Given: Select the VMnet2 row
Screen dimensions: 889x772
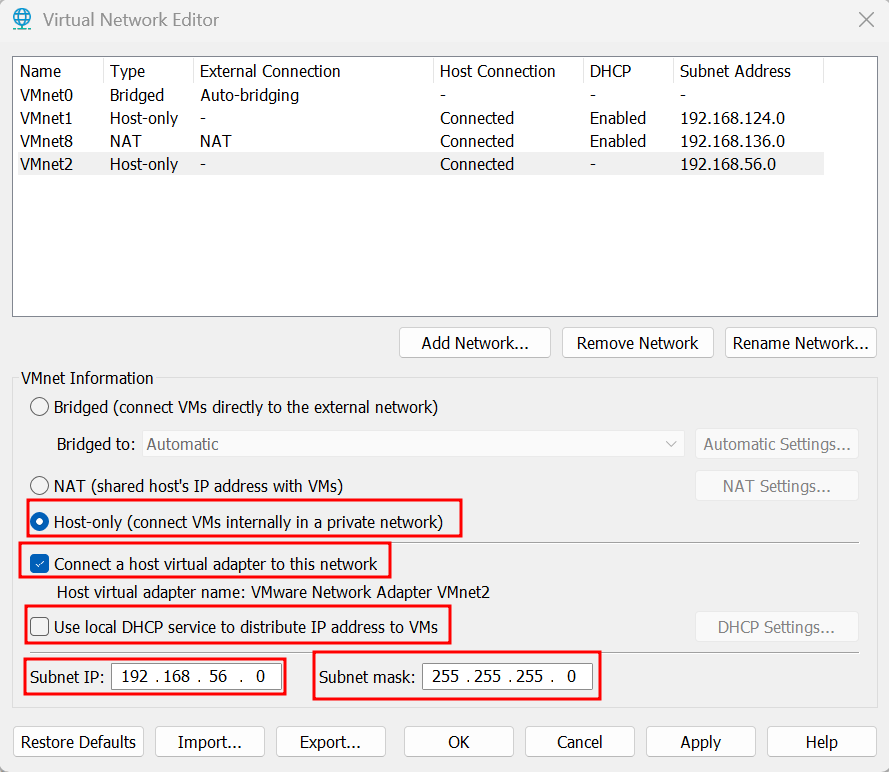Looking at the screenshot, I should click(421, 164).
